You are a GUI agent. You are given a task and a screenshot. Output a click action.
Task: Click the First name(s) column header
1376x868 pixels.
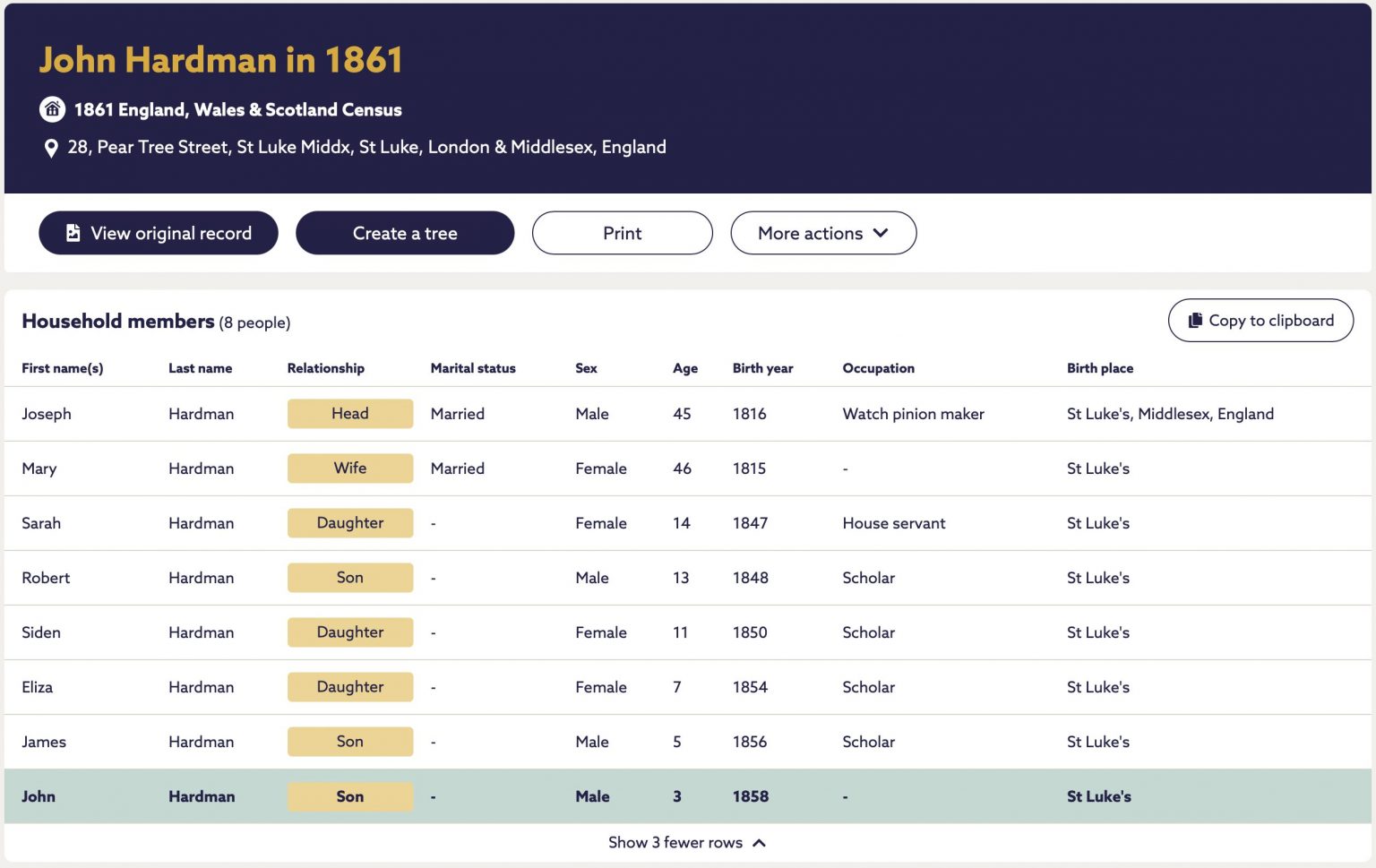[x=63, y=368]
